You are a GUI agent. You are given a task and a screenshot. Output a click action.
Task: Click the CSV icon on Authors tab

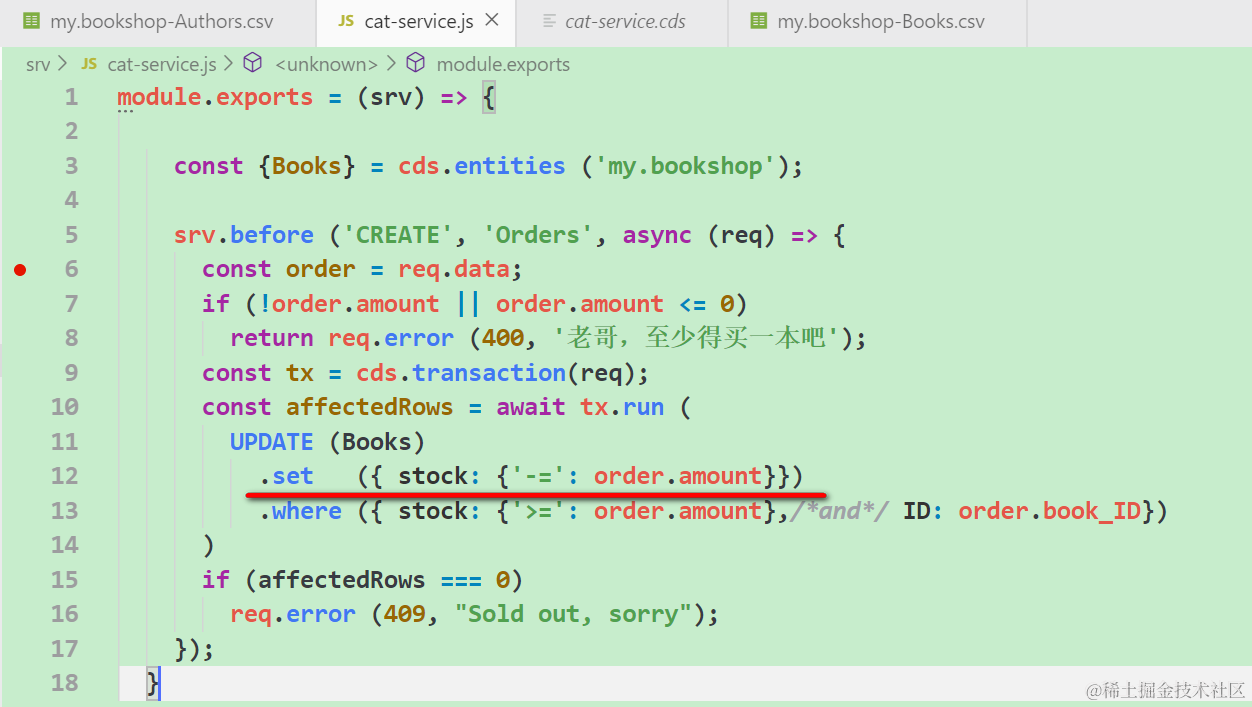[31, 22]
